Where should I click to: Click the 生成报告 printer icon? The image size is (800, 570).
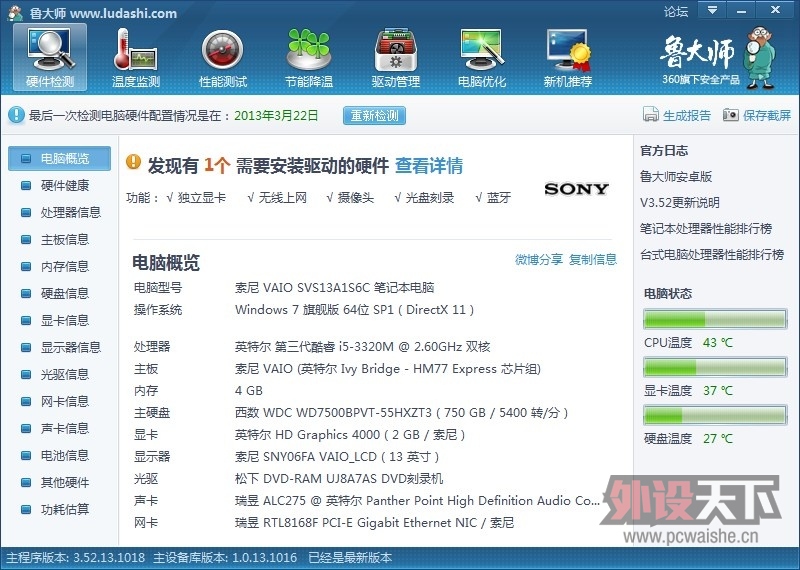(651, 115)
